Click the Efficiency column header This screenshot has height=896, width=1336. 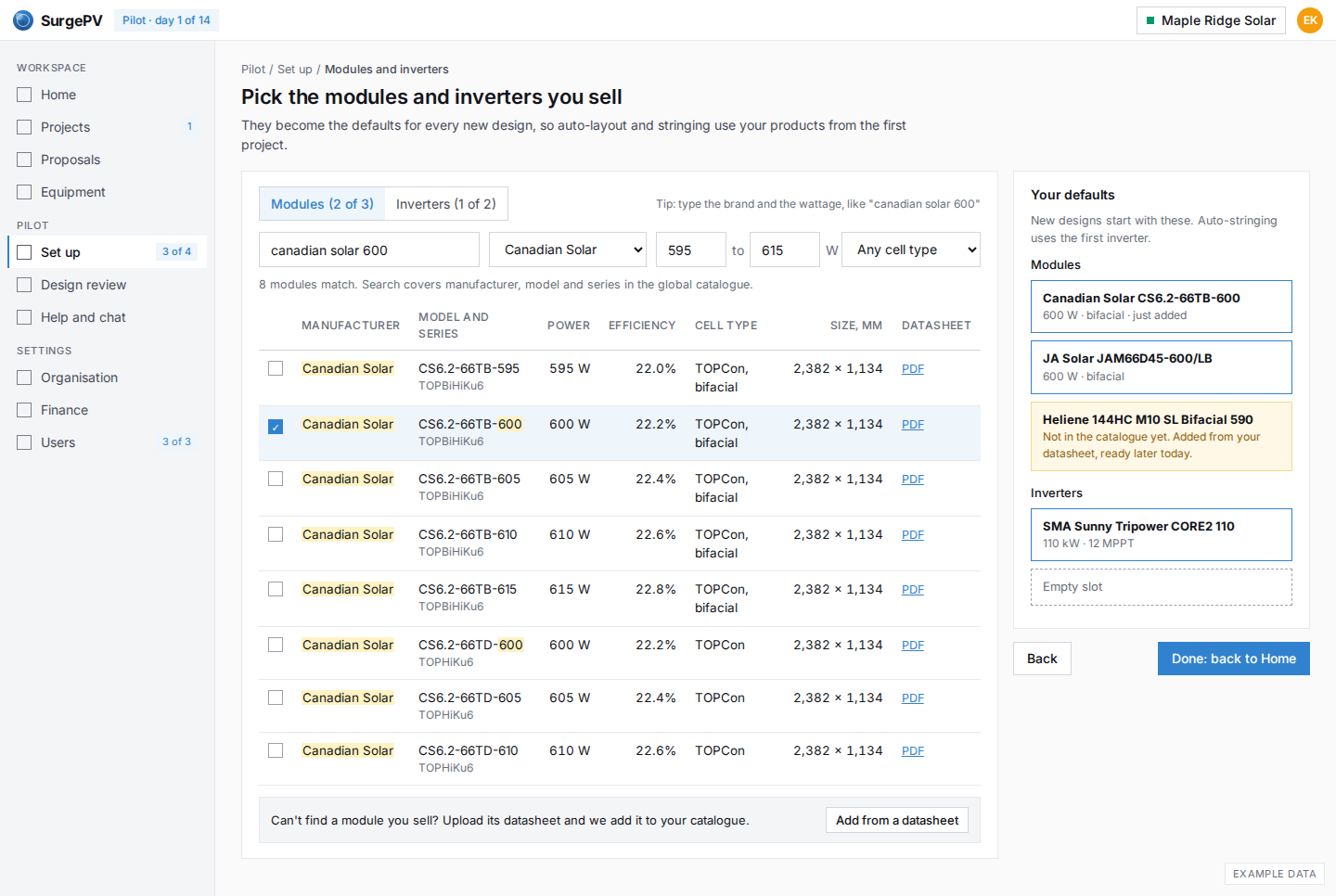(x=642, y=326)
